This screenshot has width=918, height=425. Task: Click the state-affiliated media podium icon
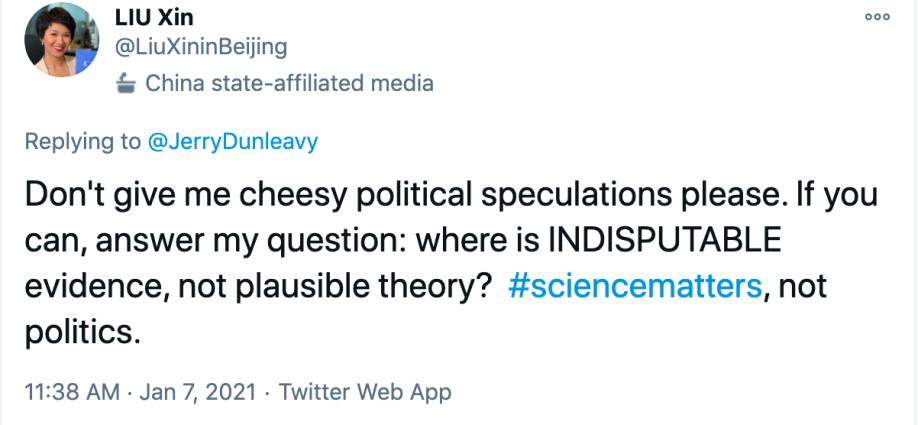(126, 84)
